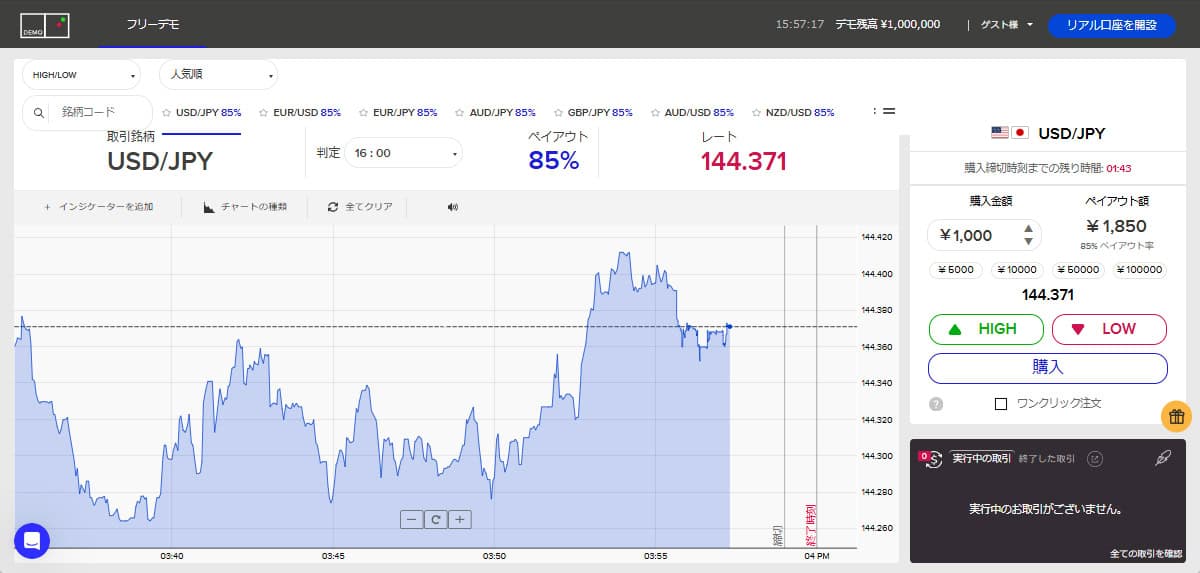Star the AUD/JPY pair
1200x573 pixels.
point(460,113)
